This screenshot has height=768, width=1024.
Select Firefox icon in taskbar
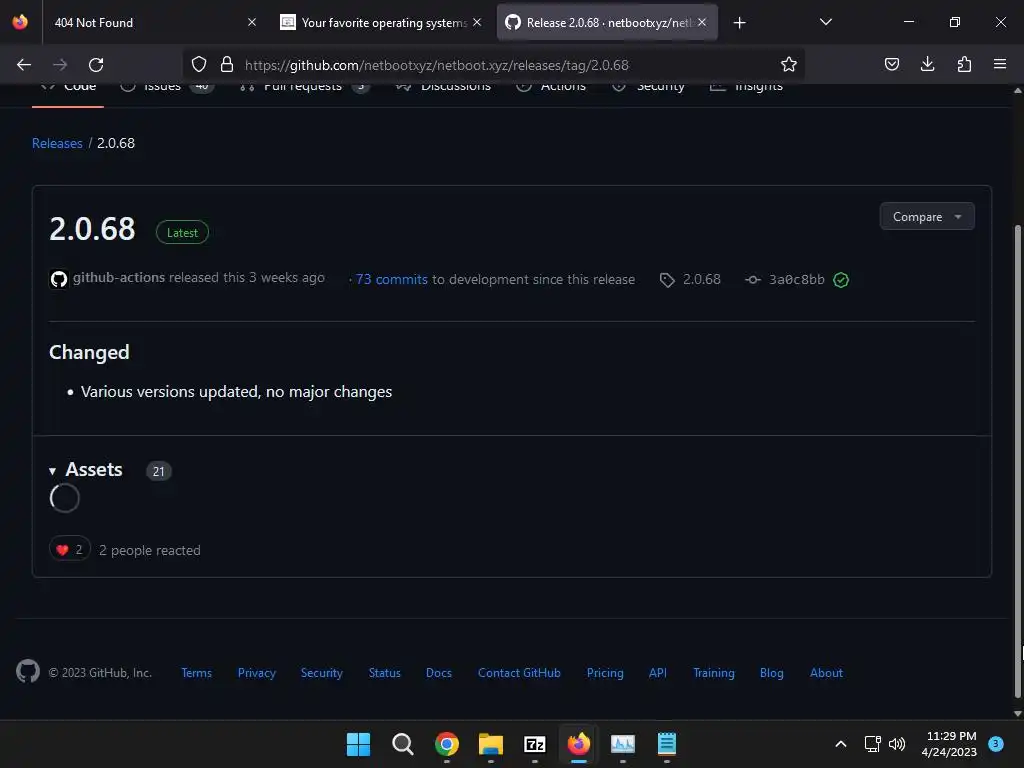coord(579,744)
